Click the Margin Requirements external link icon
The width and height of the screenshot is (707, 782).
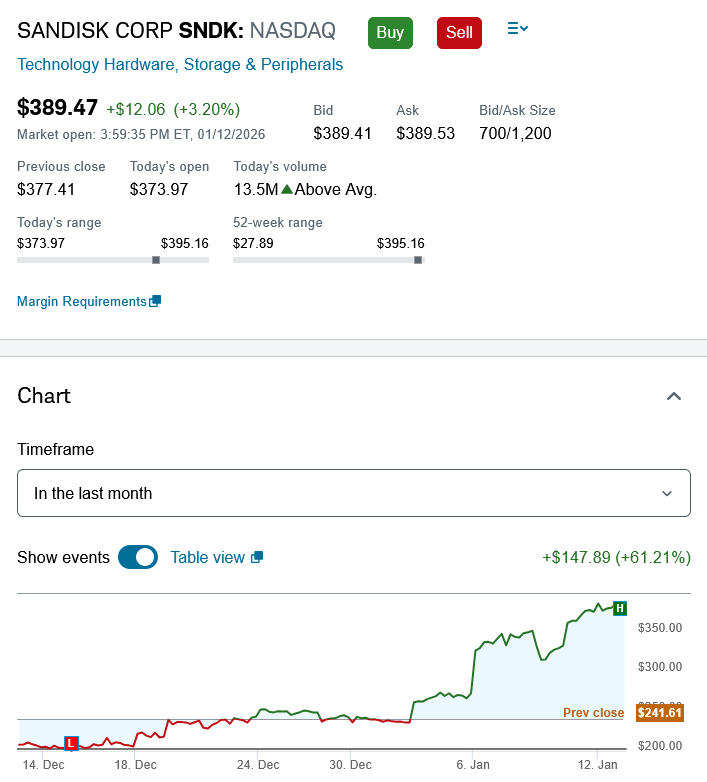(x=155, y=302)
